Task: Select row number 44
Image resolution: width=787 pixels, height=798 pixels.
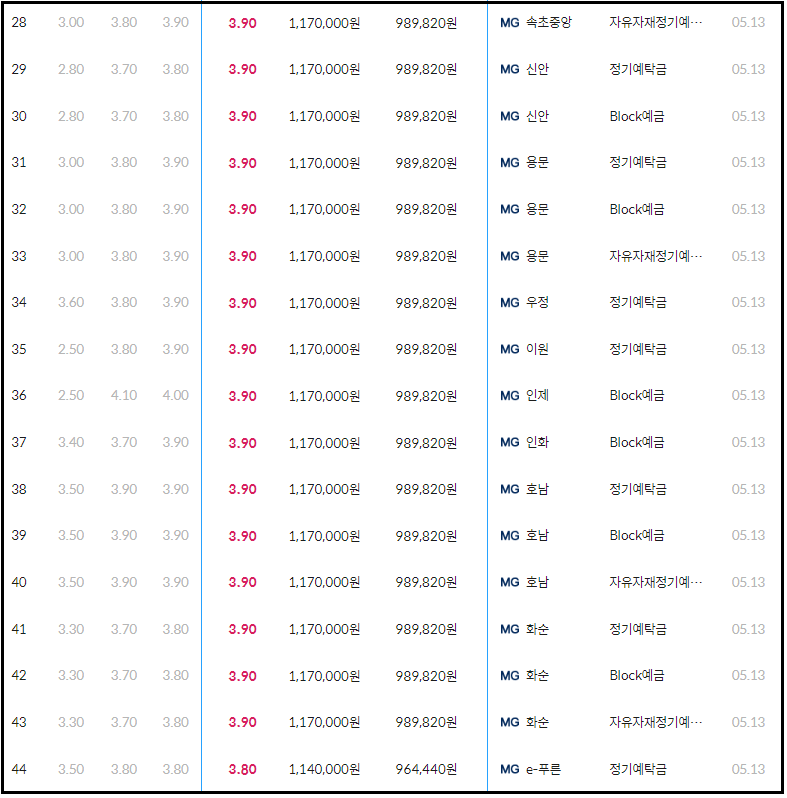Action: click(x=19, y=769)
